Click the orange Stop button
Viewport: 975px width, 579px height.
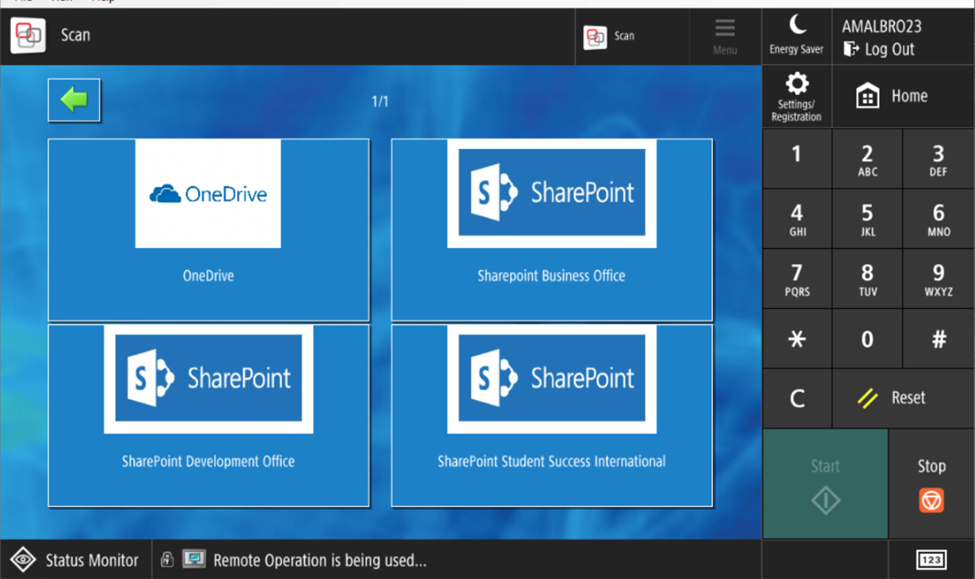point(931,483)
